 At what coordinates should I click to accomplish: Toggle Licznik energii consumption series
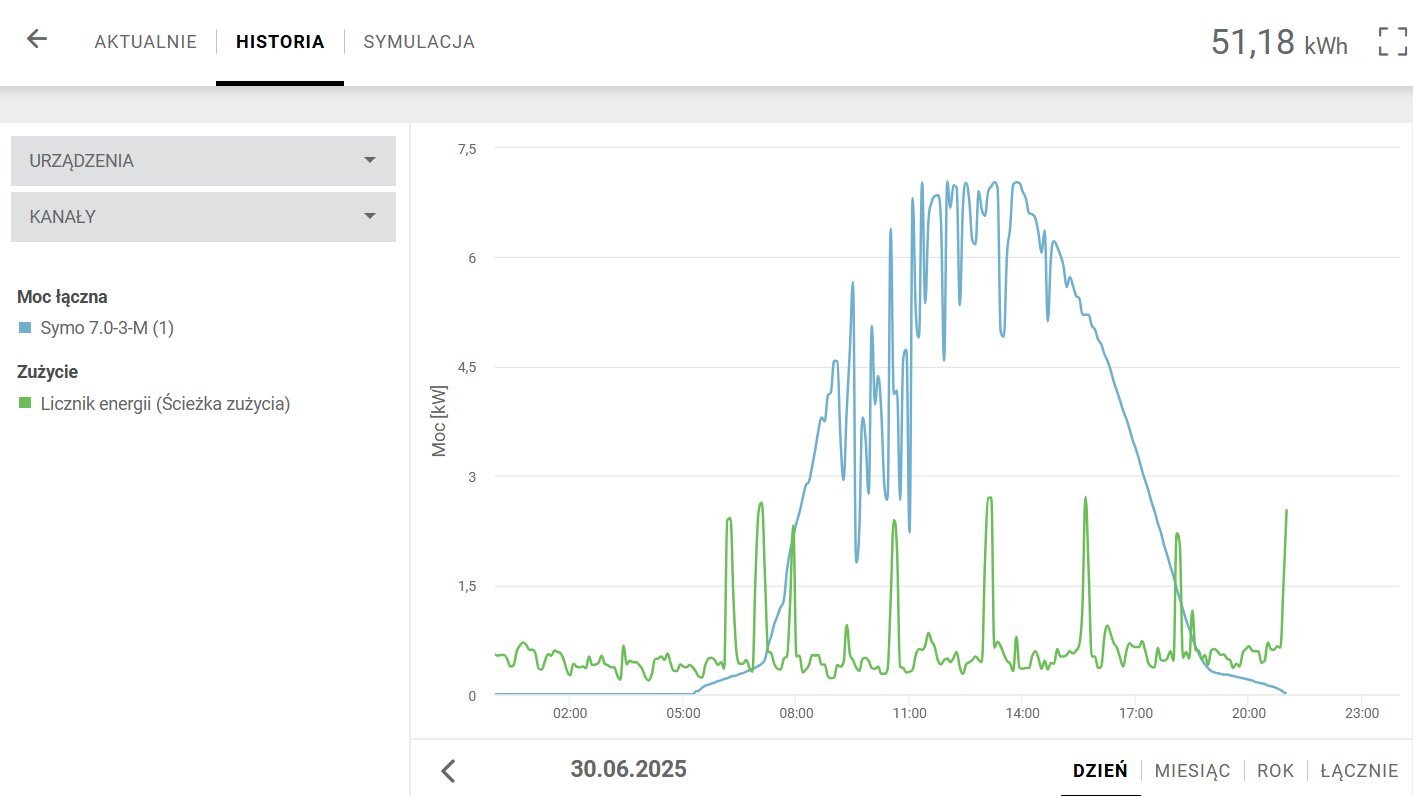point(165,404)
